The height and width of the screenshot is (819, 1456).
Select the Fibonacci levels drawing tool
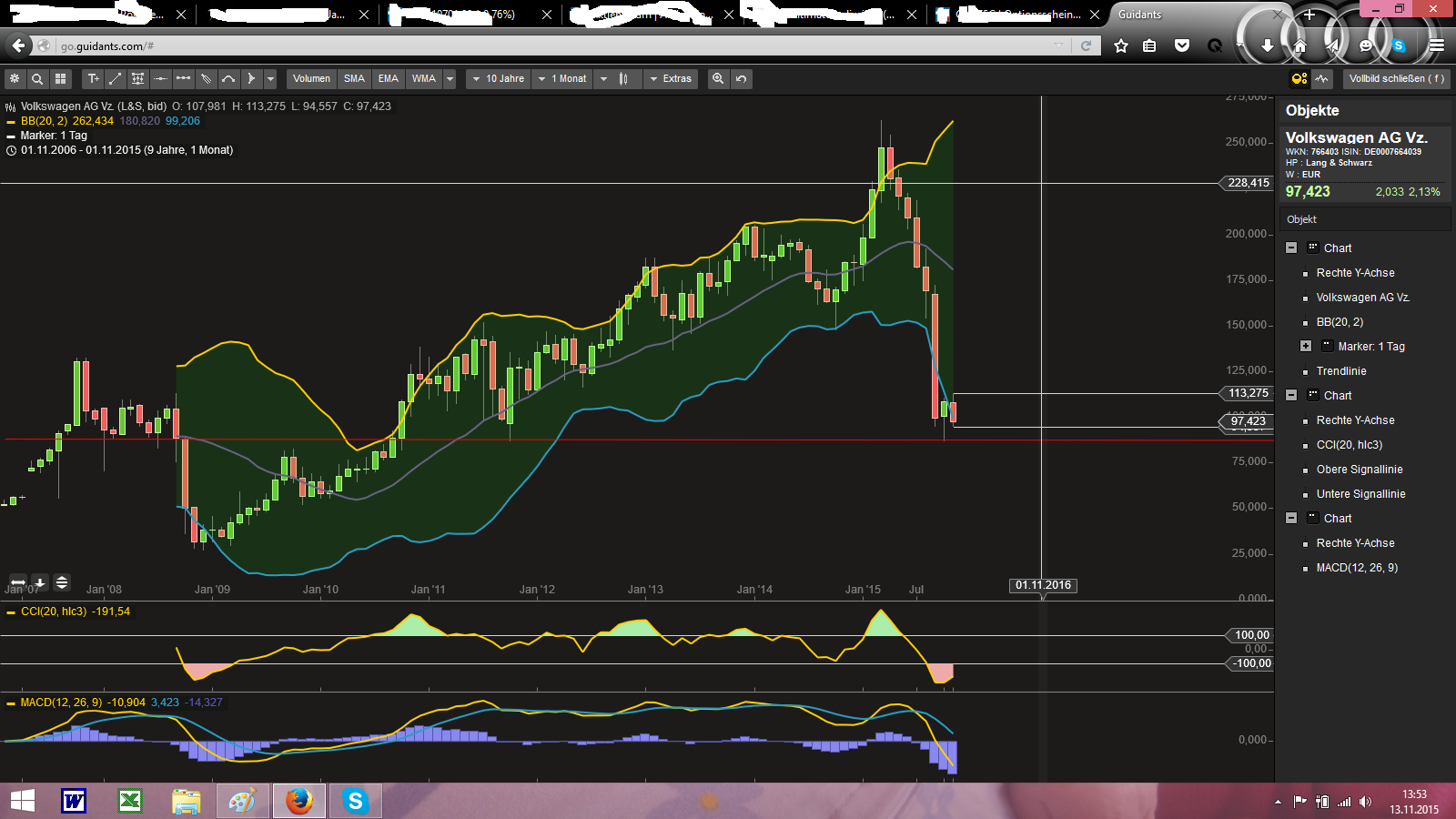[137, 79]
